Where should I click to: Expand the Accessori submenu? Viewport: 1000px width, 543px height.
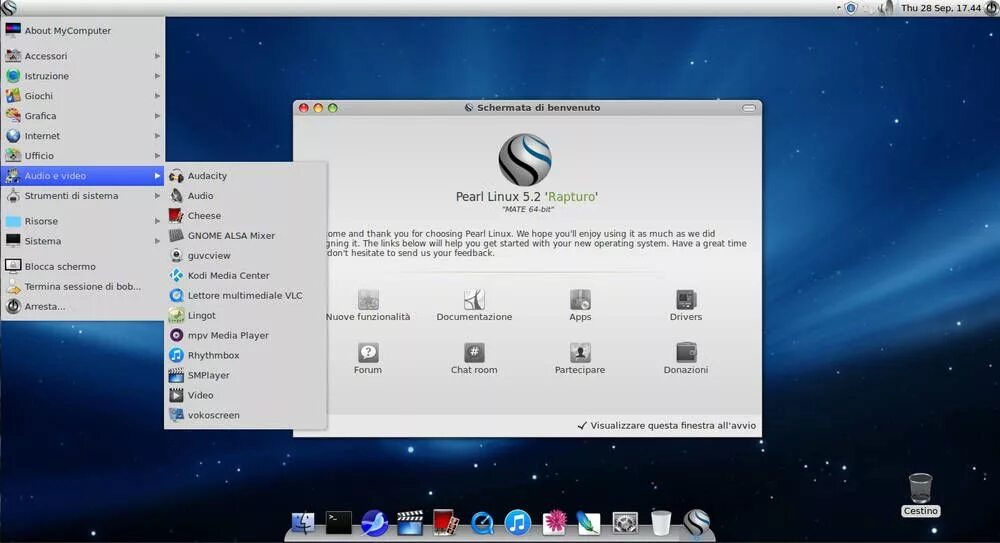(83, 56)
